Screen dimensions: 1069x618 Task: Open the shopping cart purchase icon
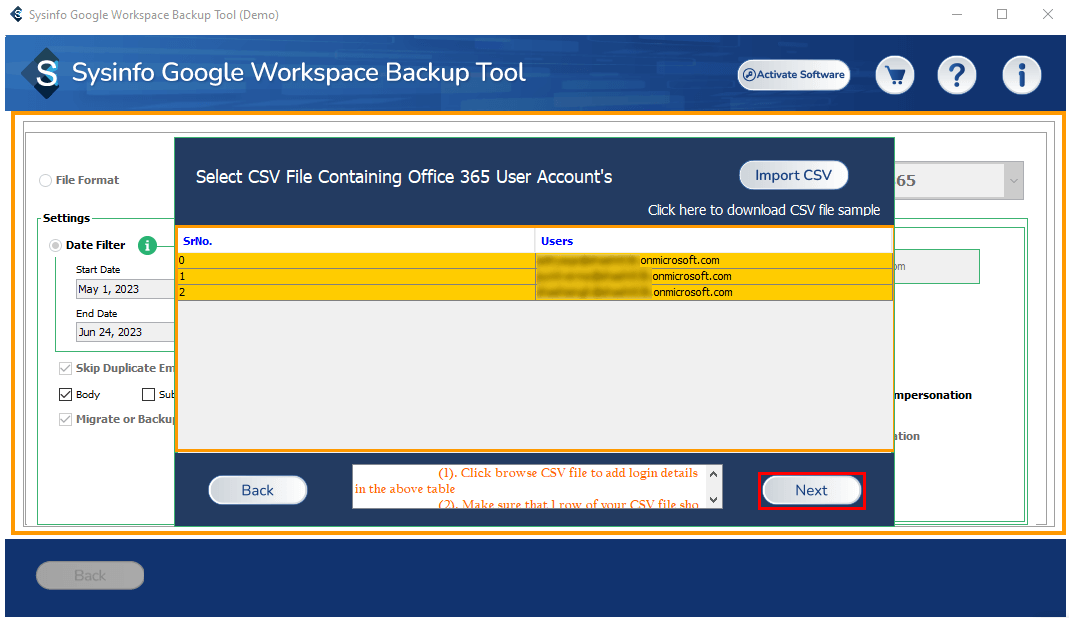[894, 75]
